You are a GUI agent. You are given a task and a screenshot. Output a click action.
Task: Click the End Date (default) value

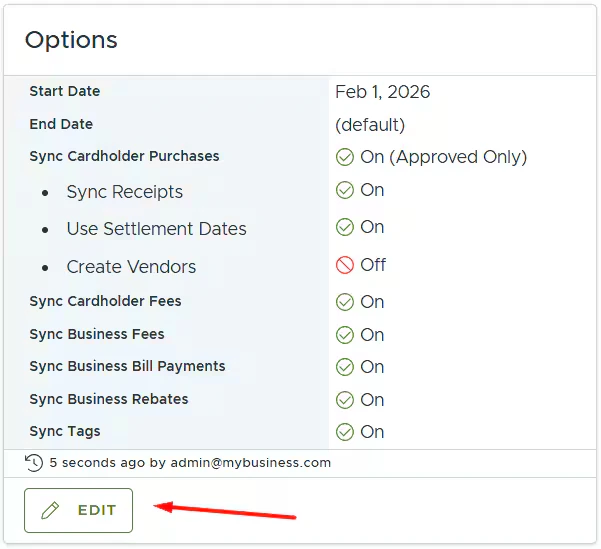[370, 125]
